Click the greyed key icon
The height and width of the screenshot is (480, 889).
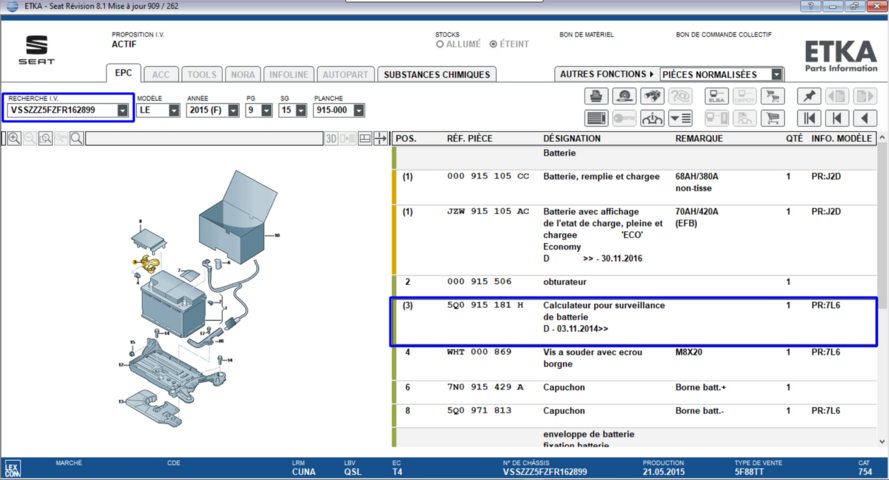[x=624, y=118]
